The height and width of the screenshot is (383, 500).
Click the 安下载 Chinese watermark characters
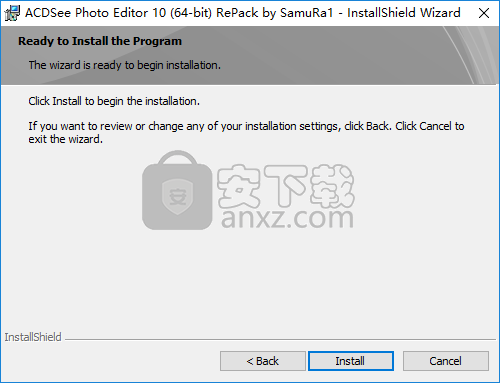coord(286,186)
